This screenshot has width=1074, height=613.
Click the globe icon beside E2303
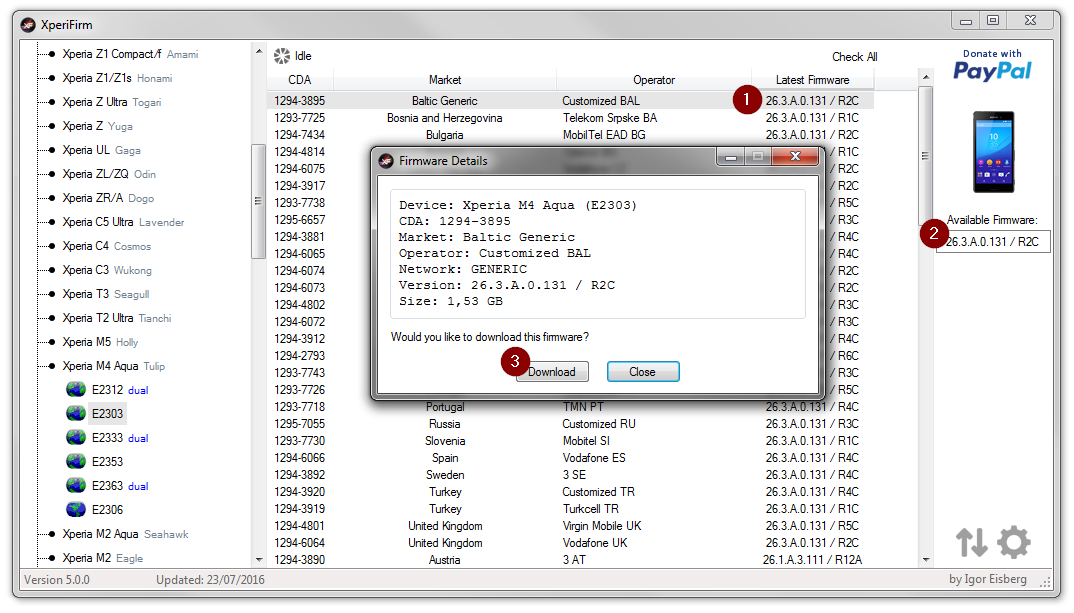pyautogui.click(x=76, y=414)
